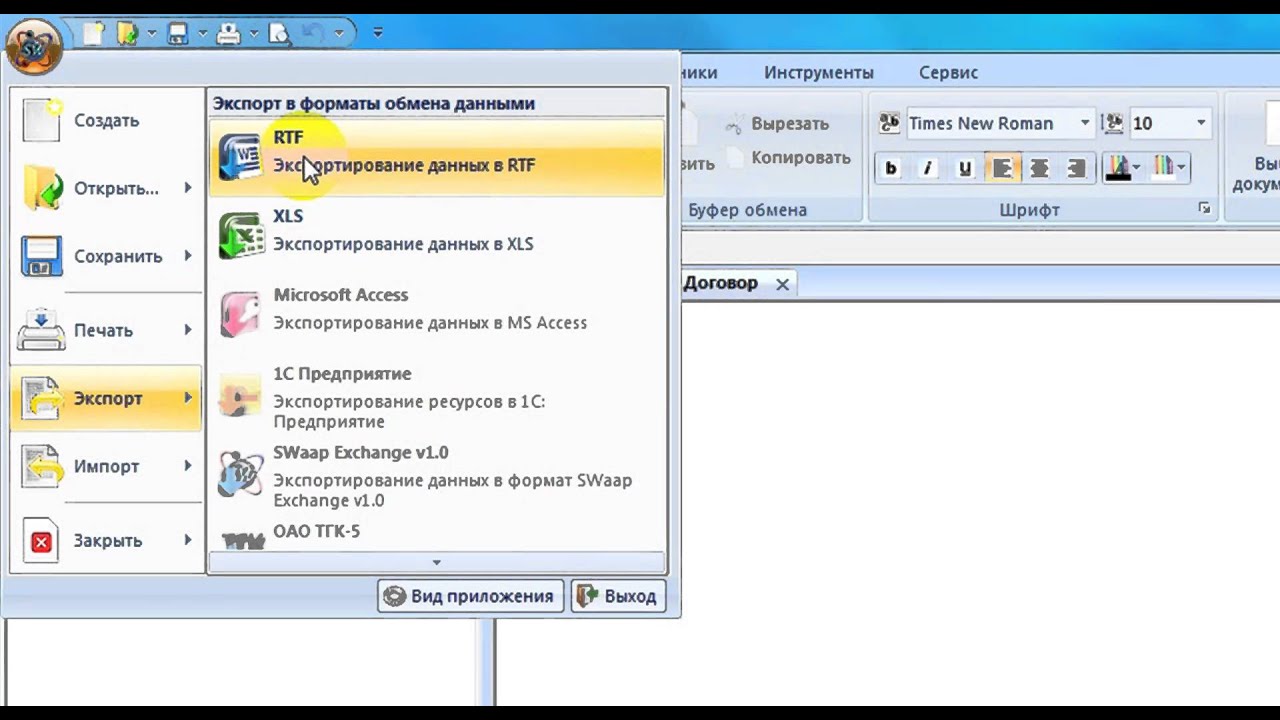Click the down arrow below export list
Viewport: 1280px width, 720px height.
tap(436, 562)
